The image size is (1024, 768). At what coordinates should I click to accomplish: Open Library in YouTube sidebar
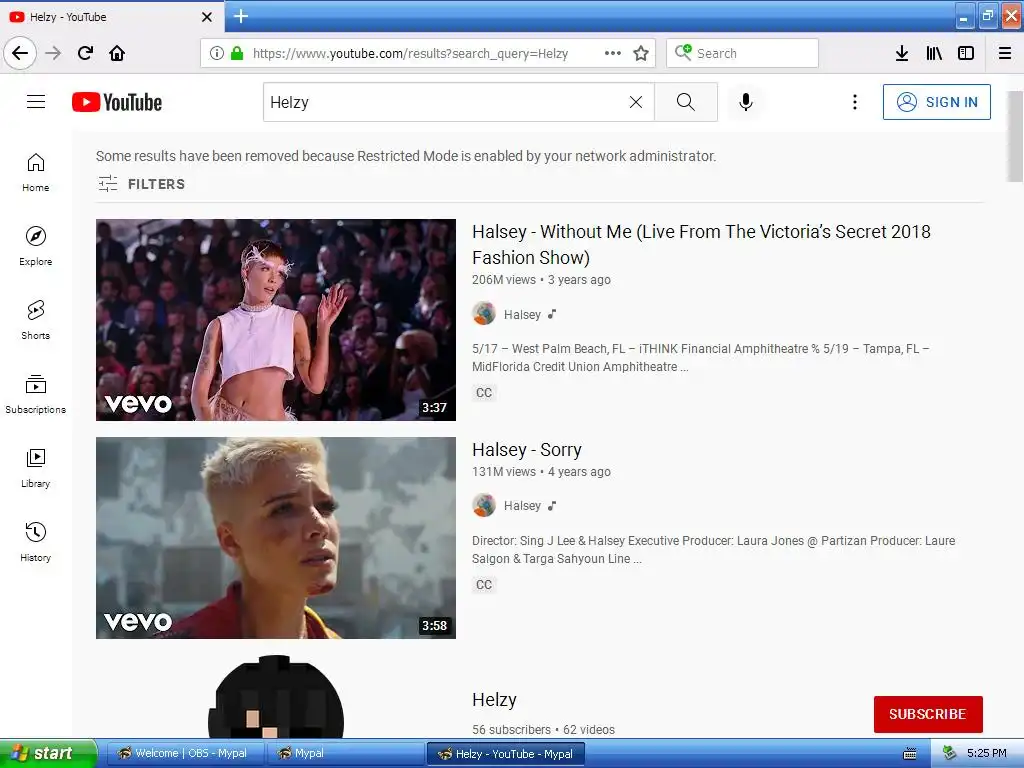pos(36,468)
